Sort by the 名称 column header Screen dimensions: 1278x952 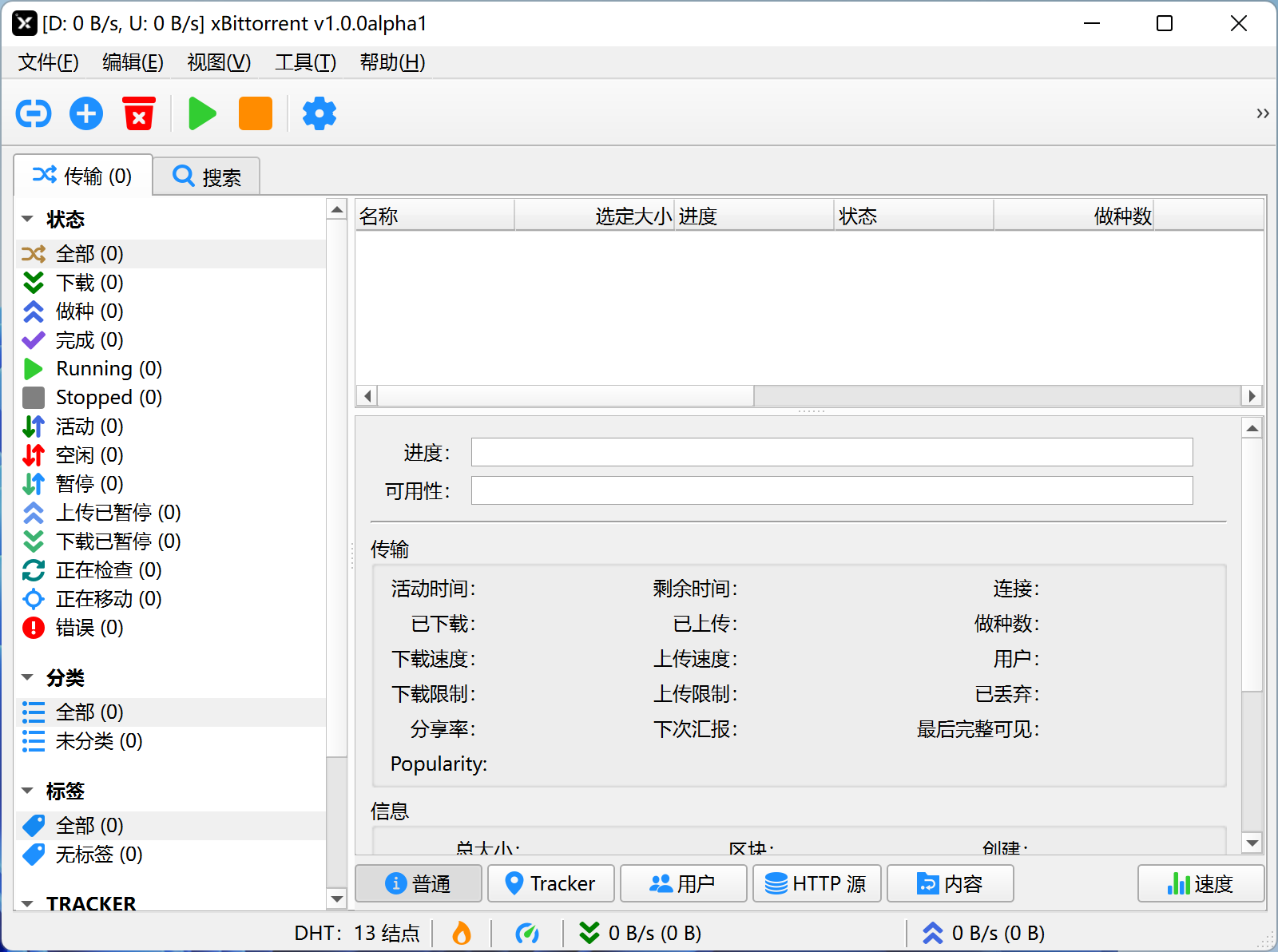click(435, 216)
